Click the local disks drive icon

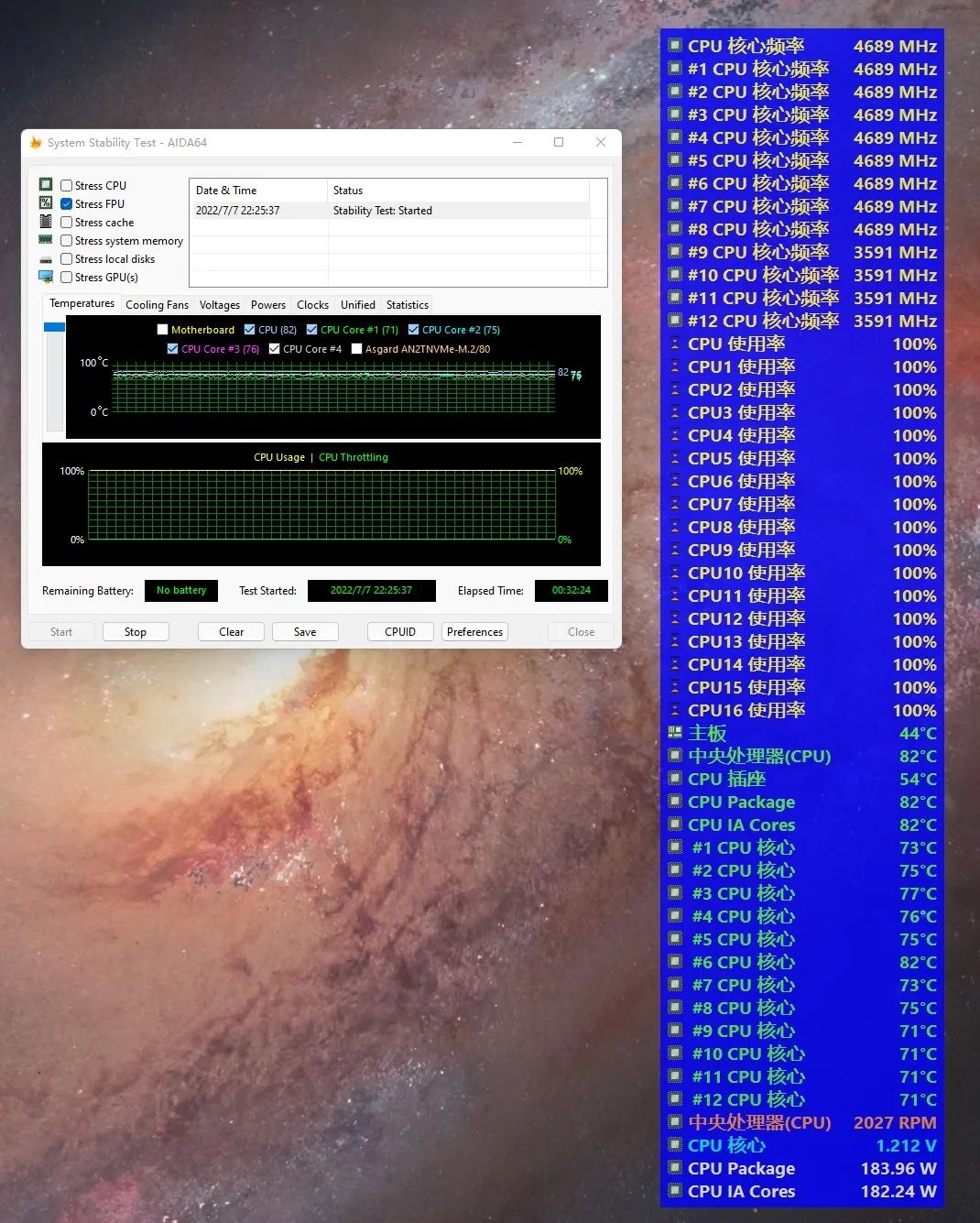tap(46, 259)
